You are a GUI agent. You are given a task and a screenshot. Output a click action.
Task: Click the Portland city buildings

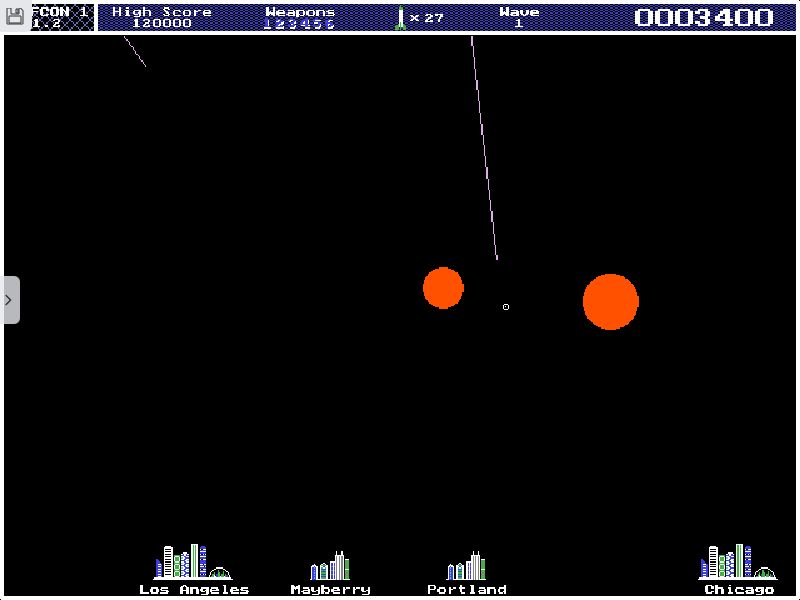466,566
